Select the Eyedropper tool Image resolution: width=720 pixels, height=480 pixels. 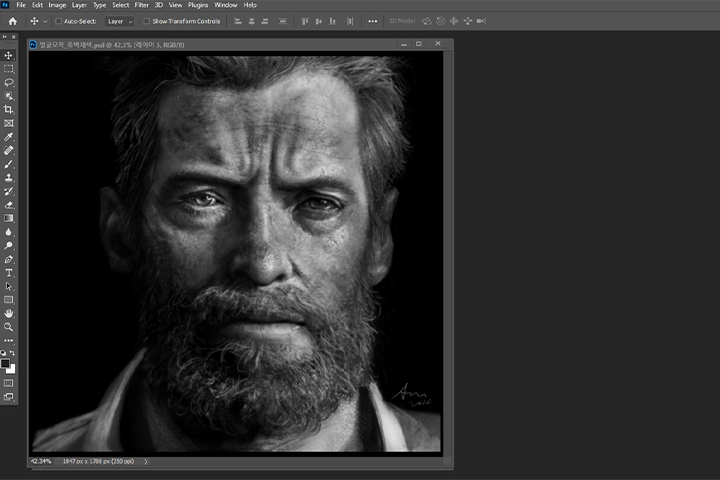click(x=9, y=137)
